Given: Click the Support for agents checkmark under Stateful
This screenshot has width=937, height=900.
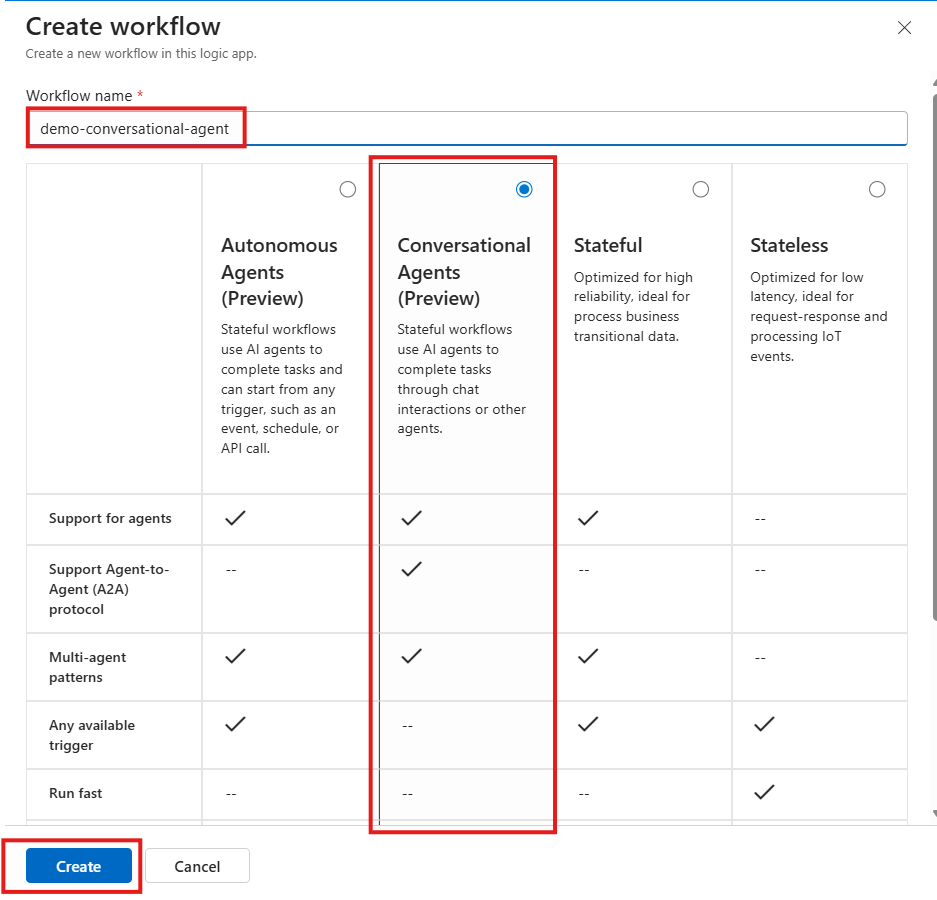Looking at the screenshot, I should click(587, 519).
